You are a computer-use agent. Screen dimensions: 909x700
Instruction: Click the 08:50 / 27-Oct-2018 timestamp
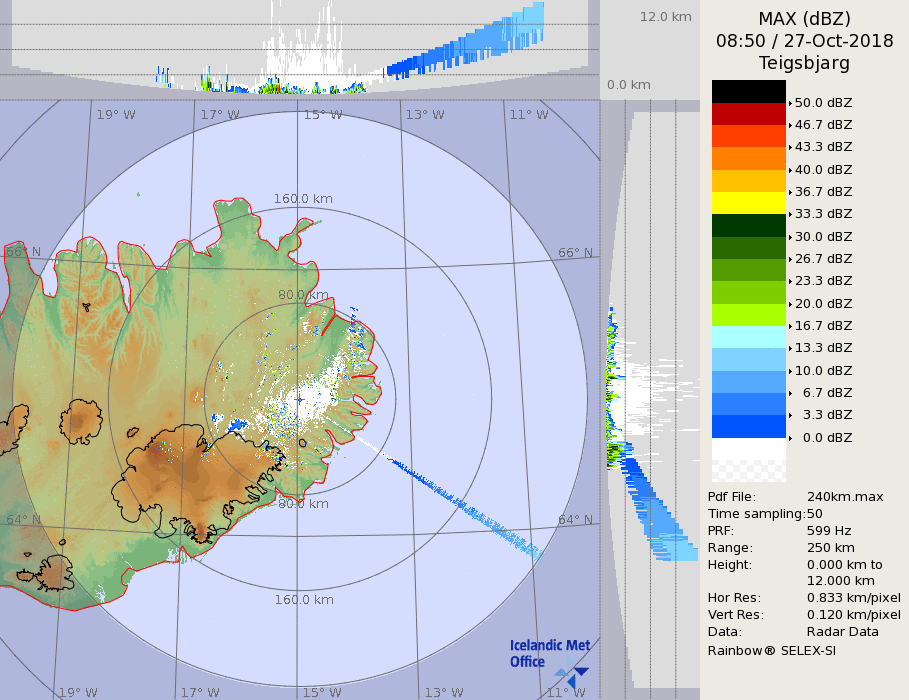(x=804, y=41)
